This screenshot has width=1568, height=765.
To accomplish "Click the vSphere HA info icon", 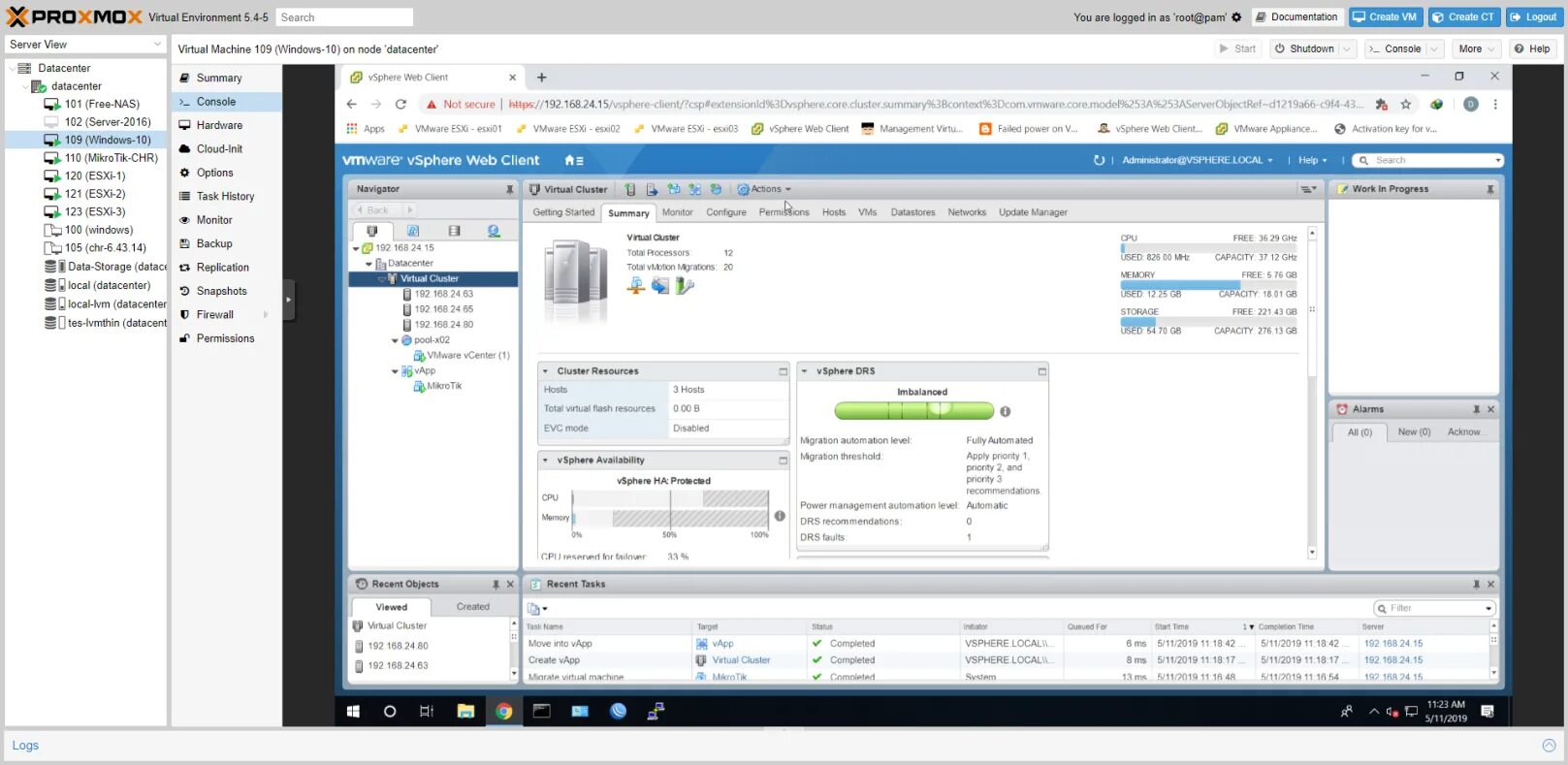I will click(780, 516).
